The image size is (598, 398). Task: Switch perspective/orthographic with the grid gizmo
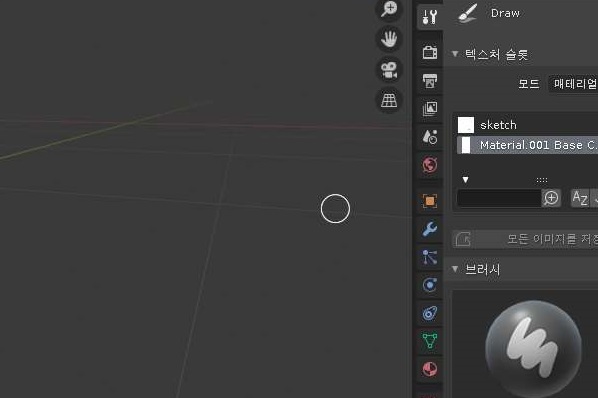pyautogui.click(x=389, y=101)
